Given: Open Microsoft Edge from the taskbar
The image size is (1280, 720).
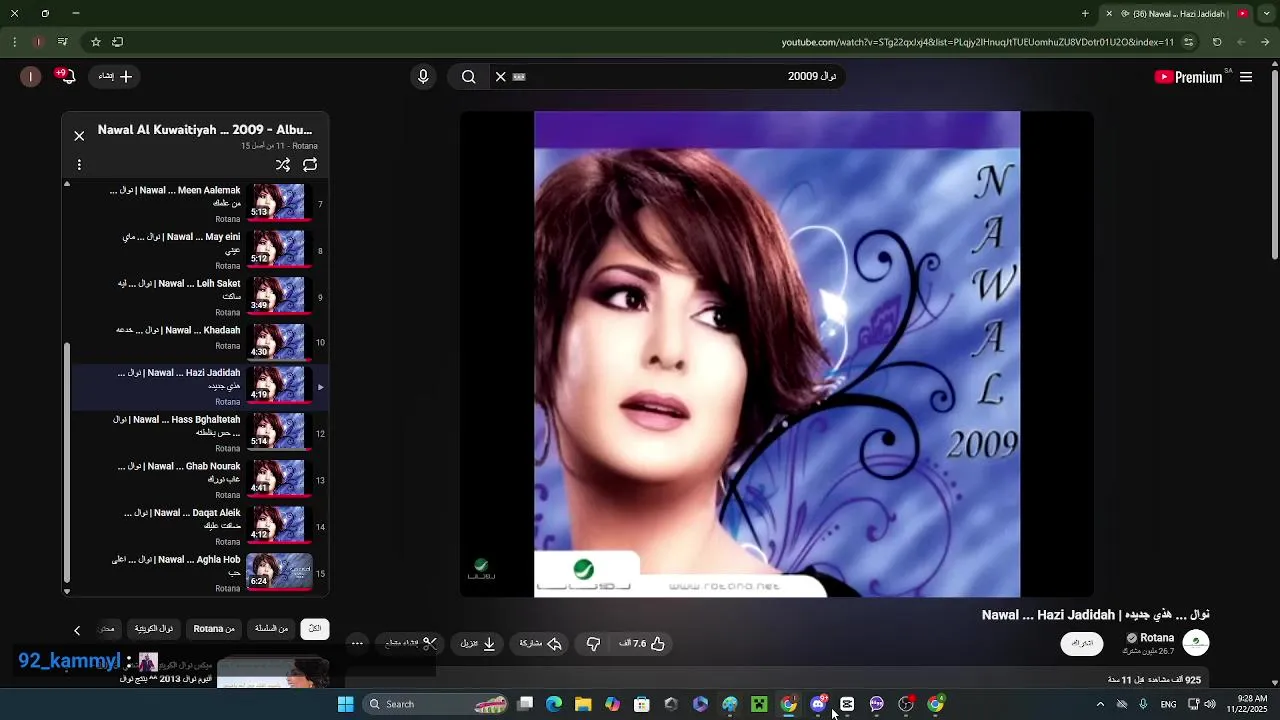Looking at the screenshot, I should click(x=554, y=704).
